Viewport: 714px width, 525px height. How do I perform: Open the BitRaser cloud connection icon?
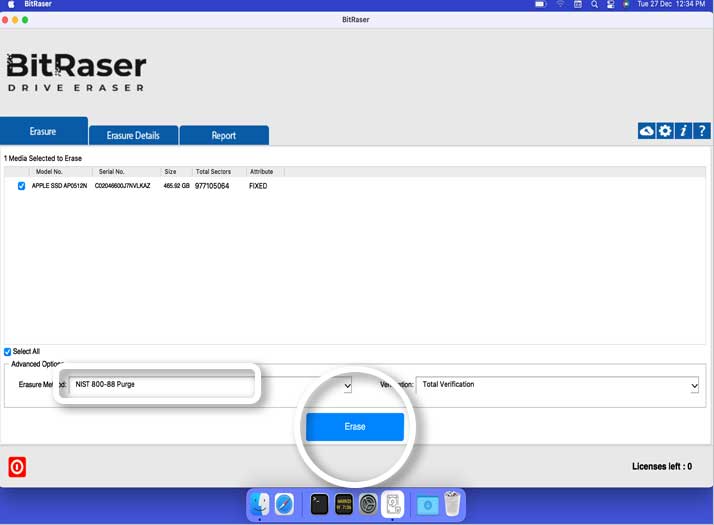click(x=646, y=131)
